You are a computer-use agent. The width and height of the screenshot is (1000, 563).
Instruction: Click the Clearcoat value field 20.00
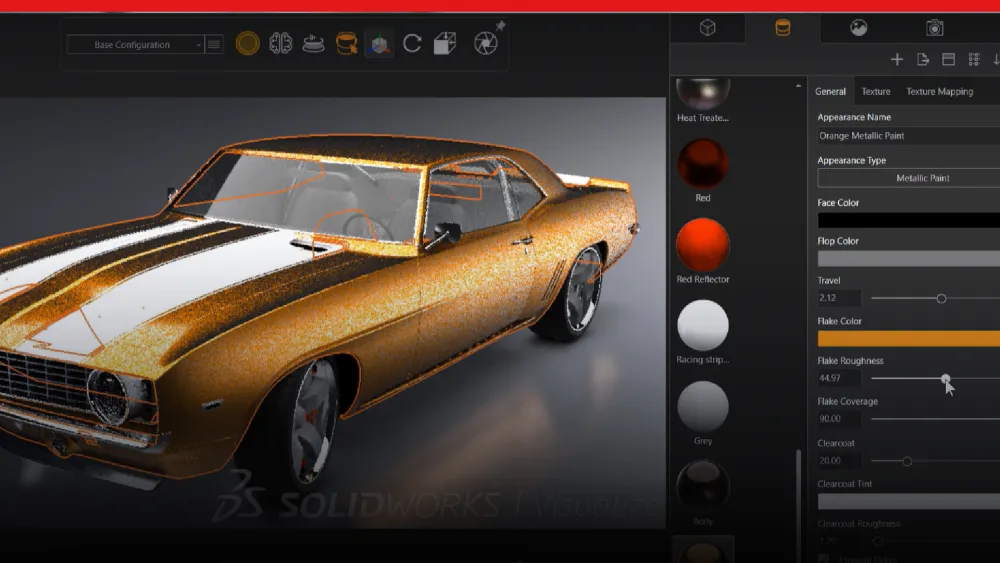(x=839, y=460)
